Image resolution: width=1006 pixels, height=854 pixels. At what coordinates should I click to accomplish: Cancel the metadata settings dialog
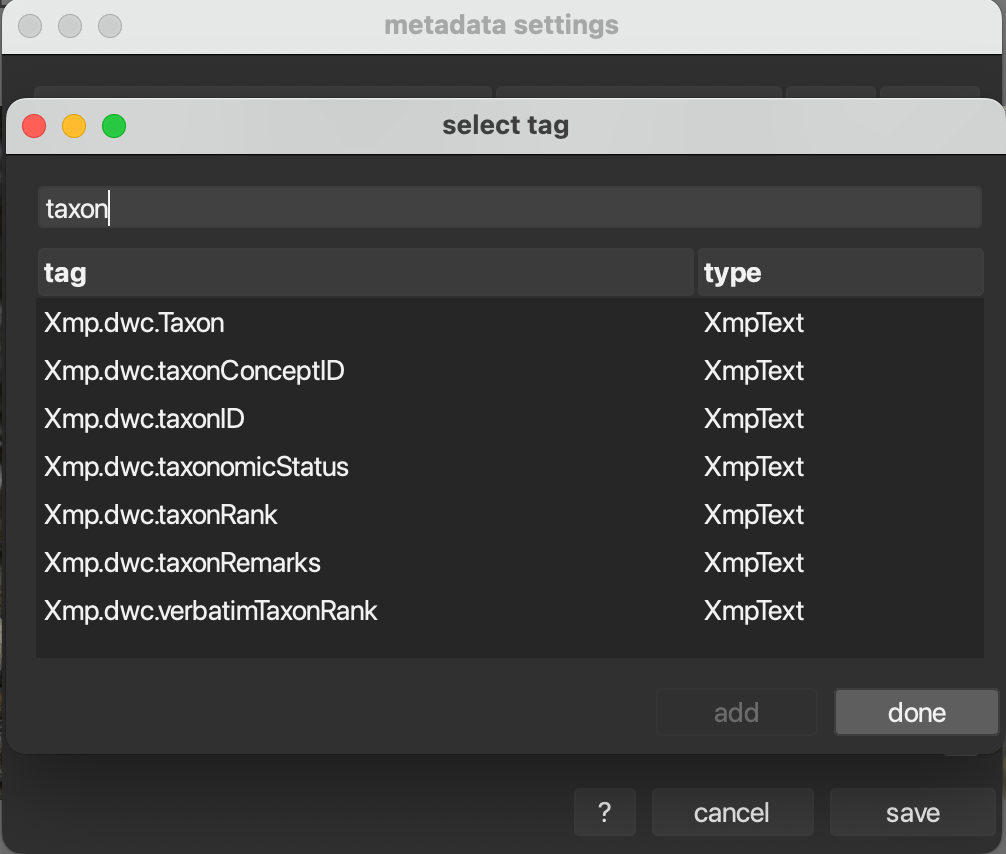click(x=732, y=812)
